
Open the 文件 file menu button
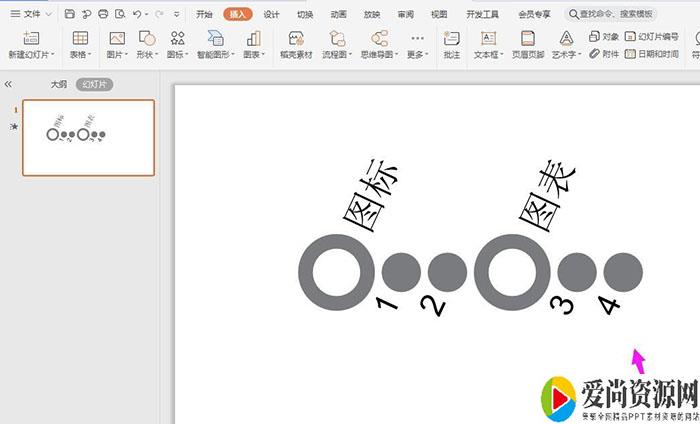coord(32,14)
